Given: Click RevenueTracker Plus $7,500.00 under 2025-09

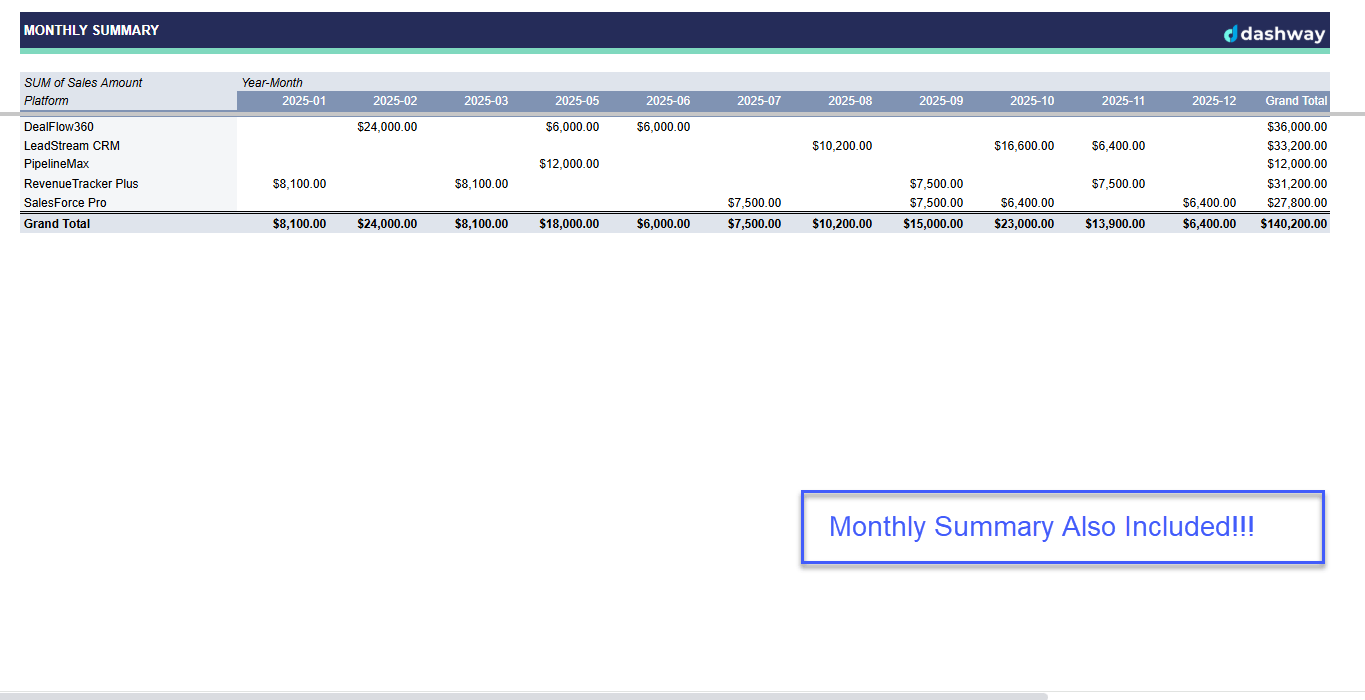Looking at the screenshot, I should coord(936,184).
